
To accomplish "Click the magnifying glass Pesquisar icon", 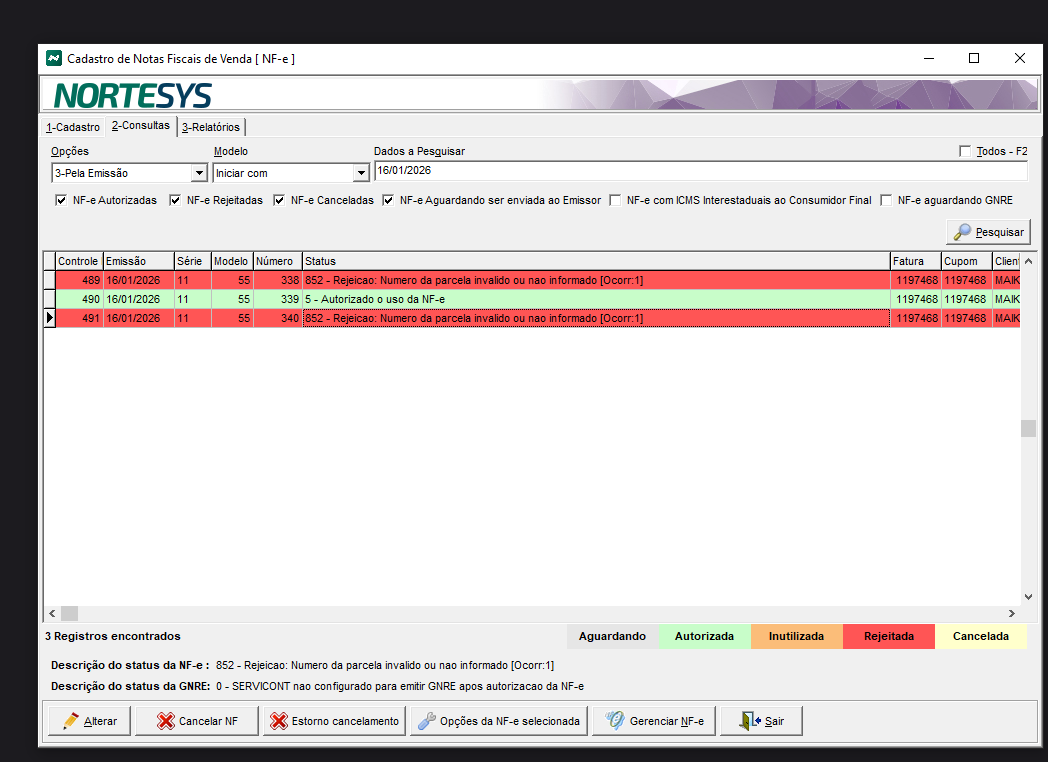I will click(x=962, y=232).
